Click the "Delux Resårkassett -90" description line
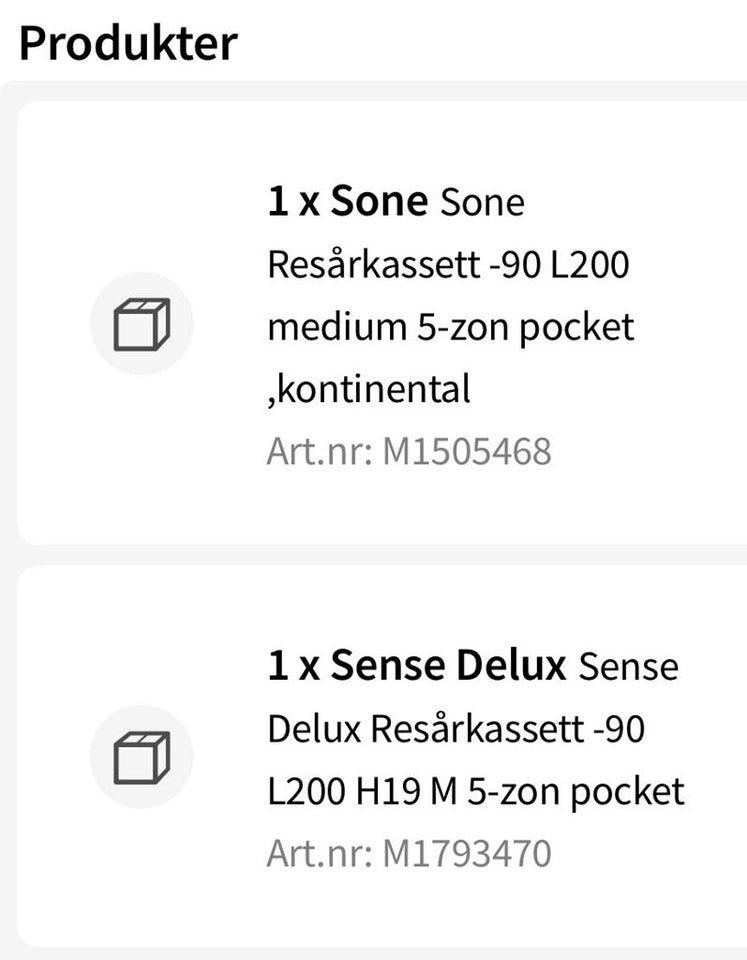Screen dimensions: 747x960 (455, 729)
